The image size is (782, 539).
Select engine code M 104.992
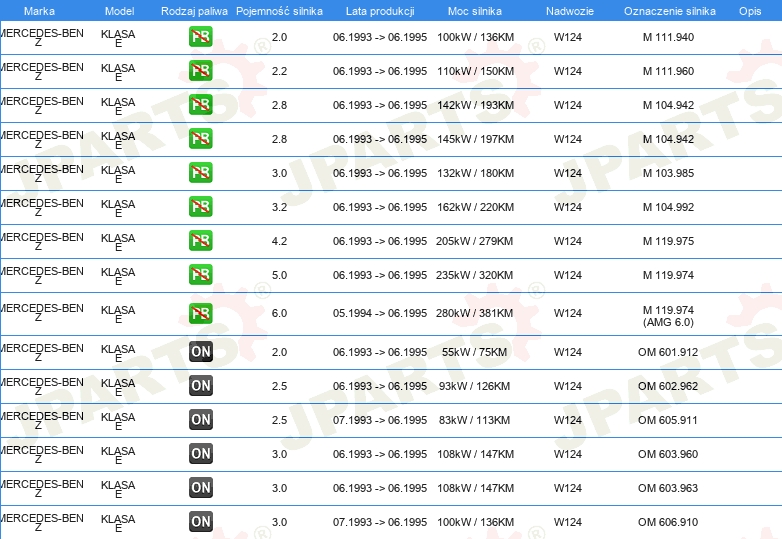point(668,207)
